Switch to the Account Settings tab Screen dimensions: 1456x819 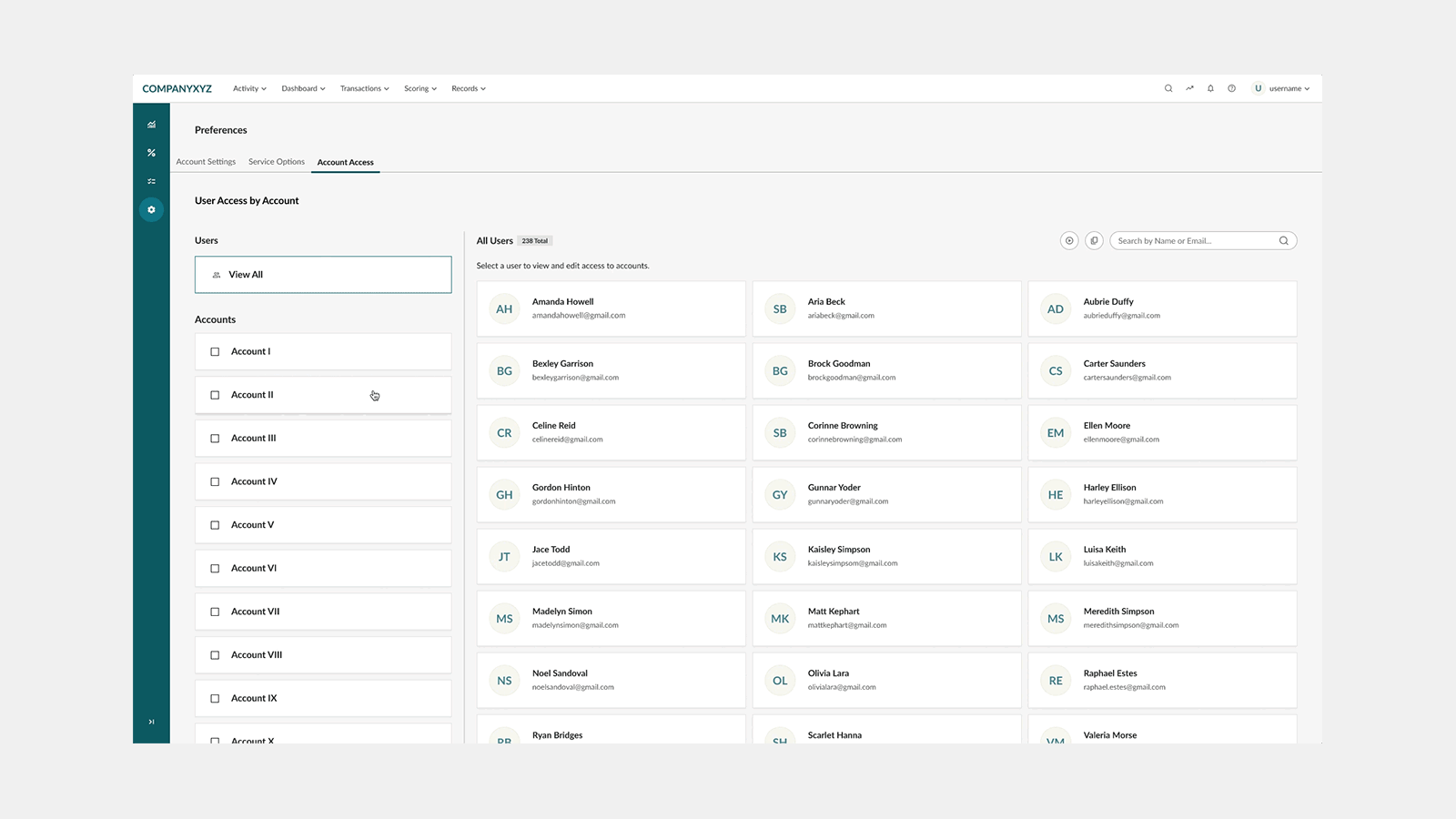tap(206, 162)
